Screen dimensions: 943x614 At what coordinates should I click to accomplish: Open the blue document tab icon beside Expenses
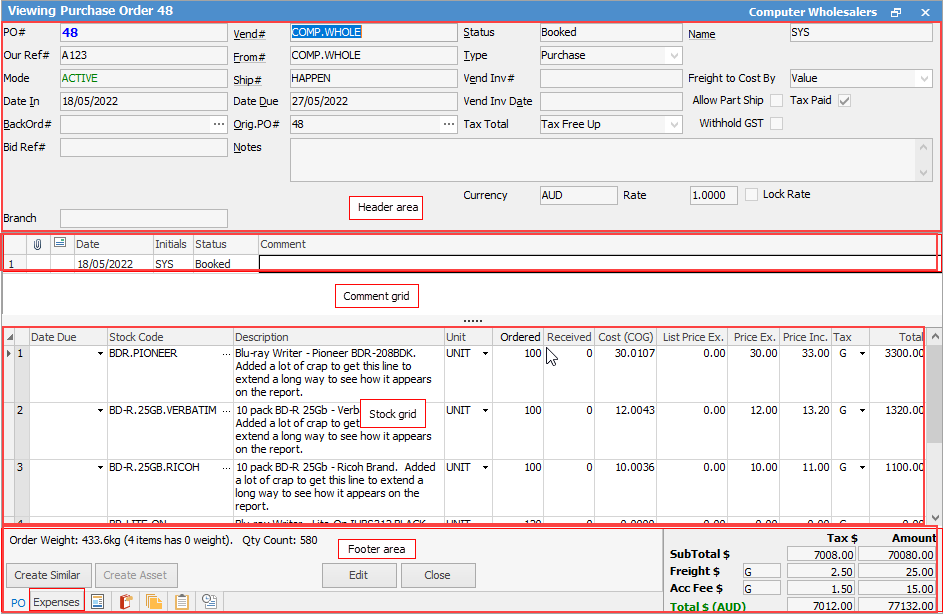pyautogui.click(x=98, y=601)
